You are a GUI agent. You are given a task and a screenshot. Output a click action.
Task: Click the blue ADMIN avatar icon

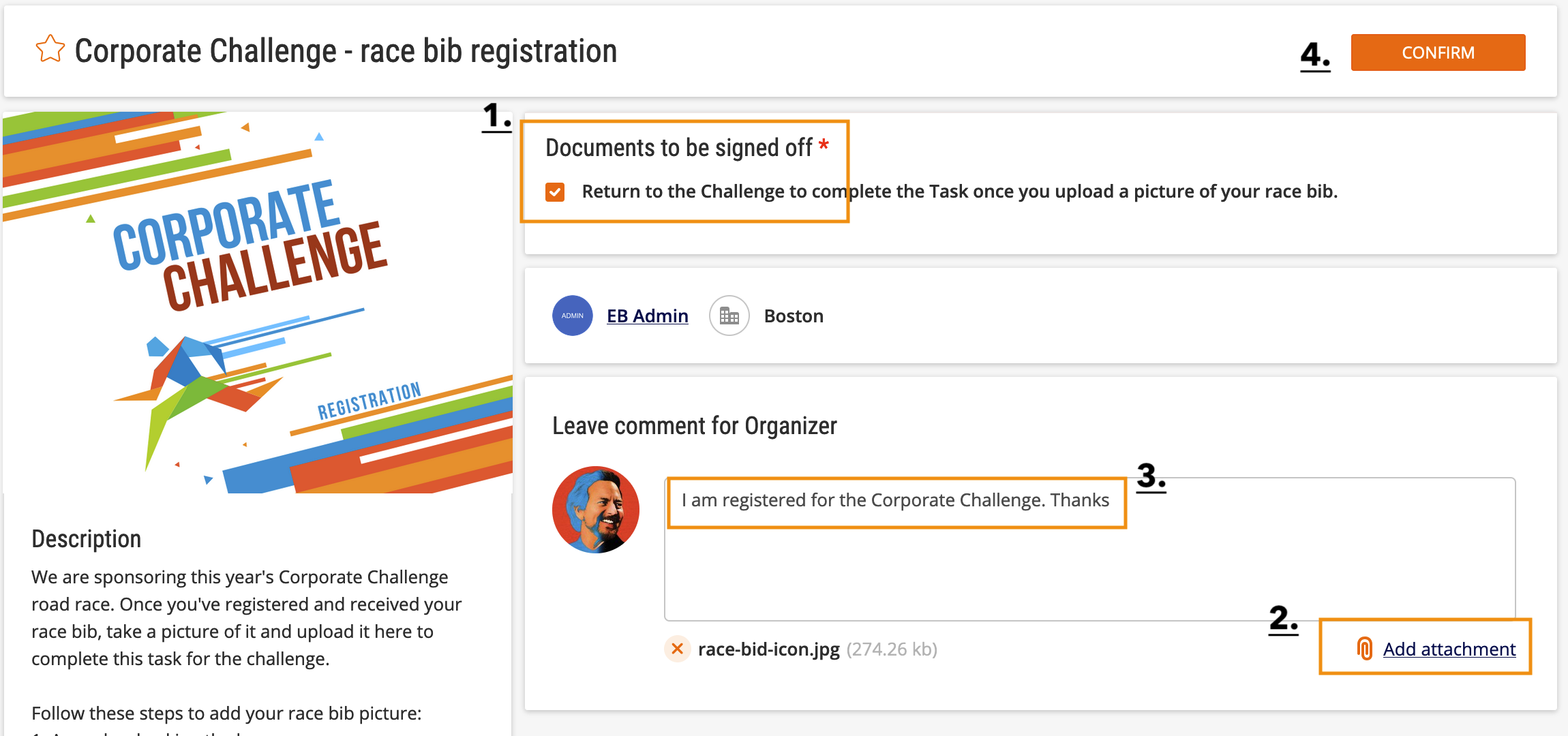(572, 316)
